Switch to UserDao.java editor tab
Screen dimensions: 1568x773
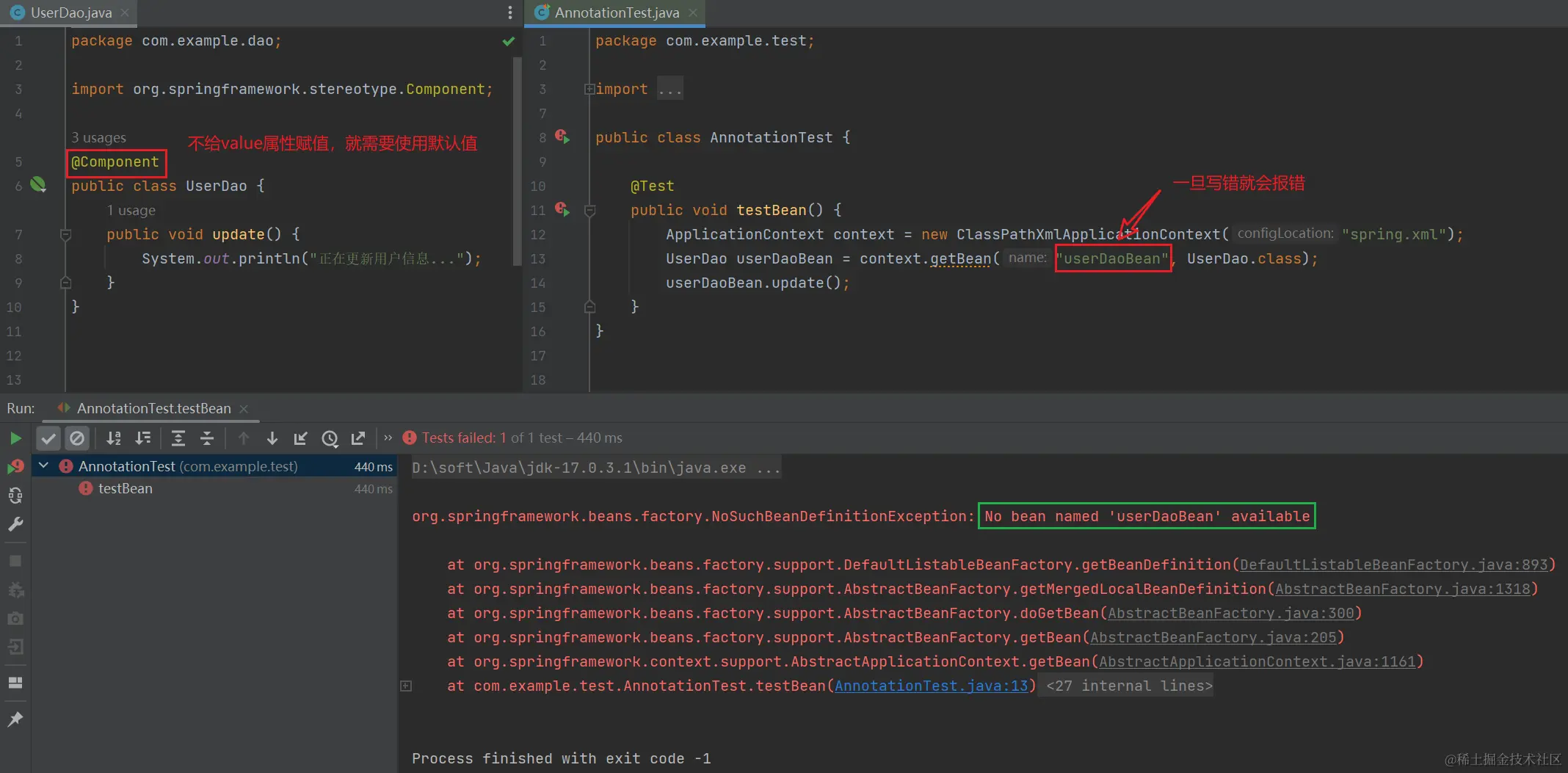71,12
